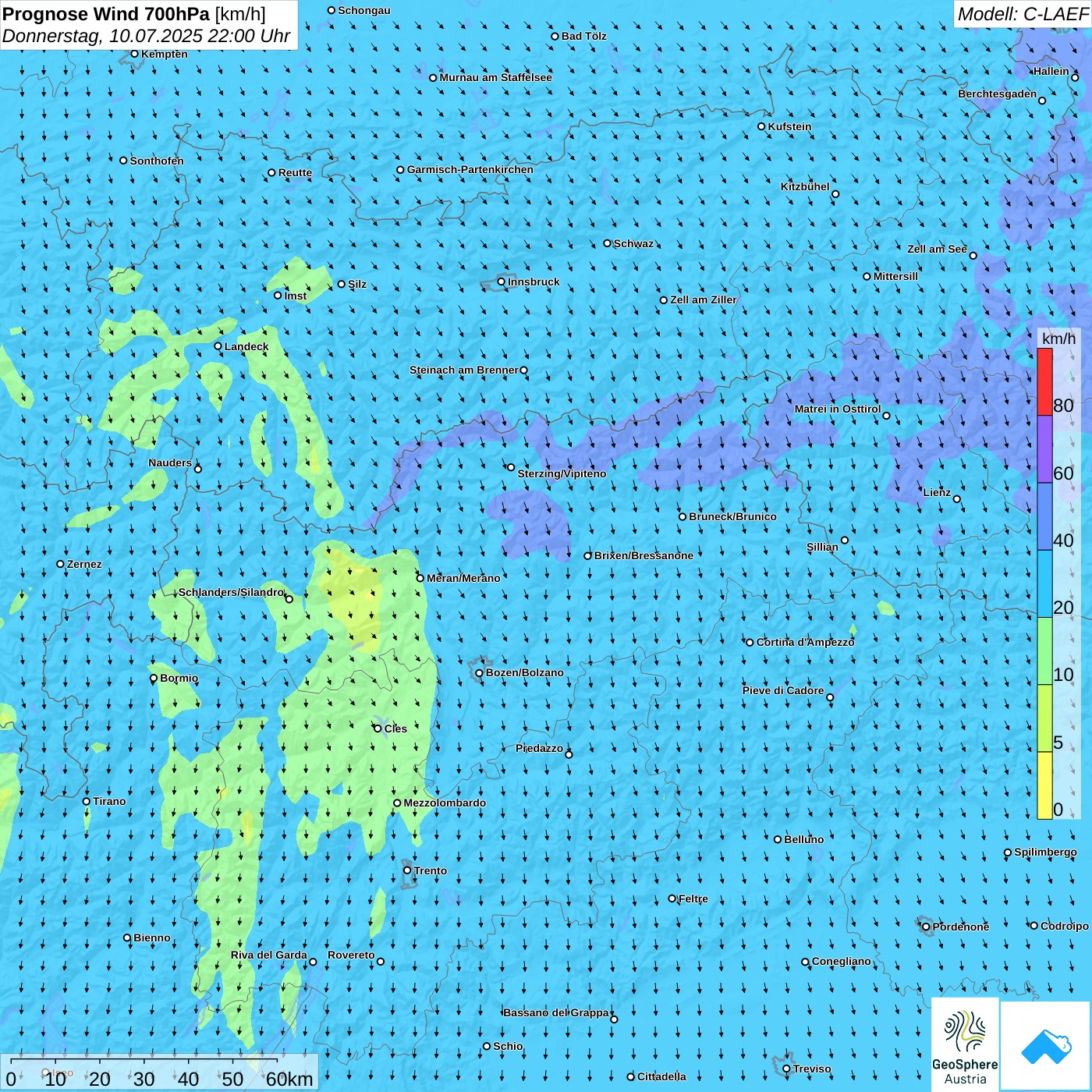Screen dimensions: 1092x1092
Task: Click the Feltre label
Action: click(693, 899)
